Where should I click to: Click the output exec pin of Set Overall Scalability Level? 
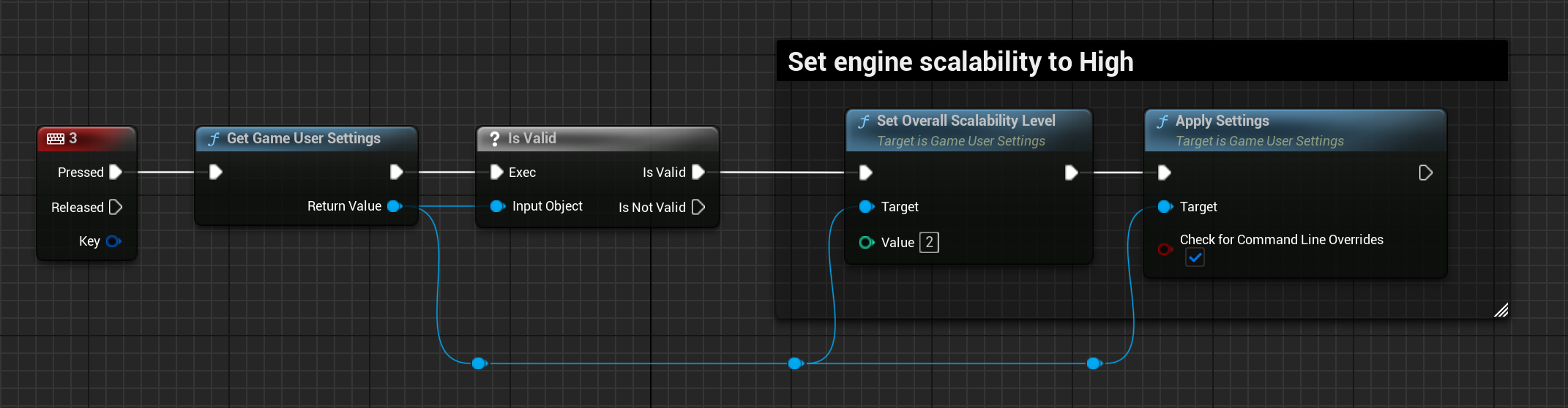tap(1071, 173)
